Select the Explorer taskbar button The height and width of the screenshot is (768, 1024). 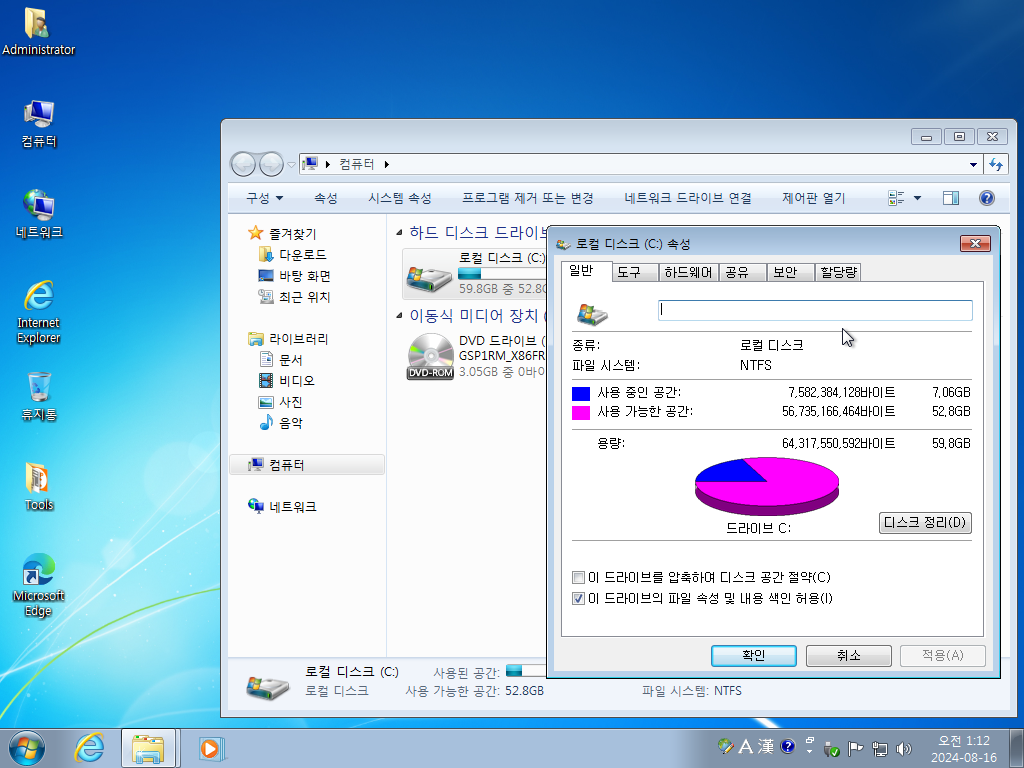148,748
